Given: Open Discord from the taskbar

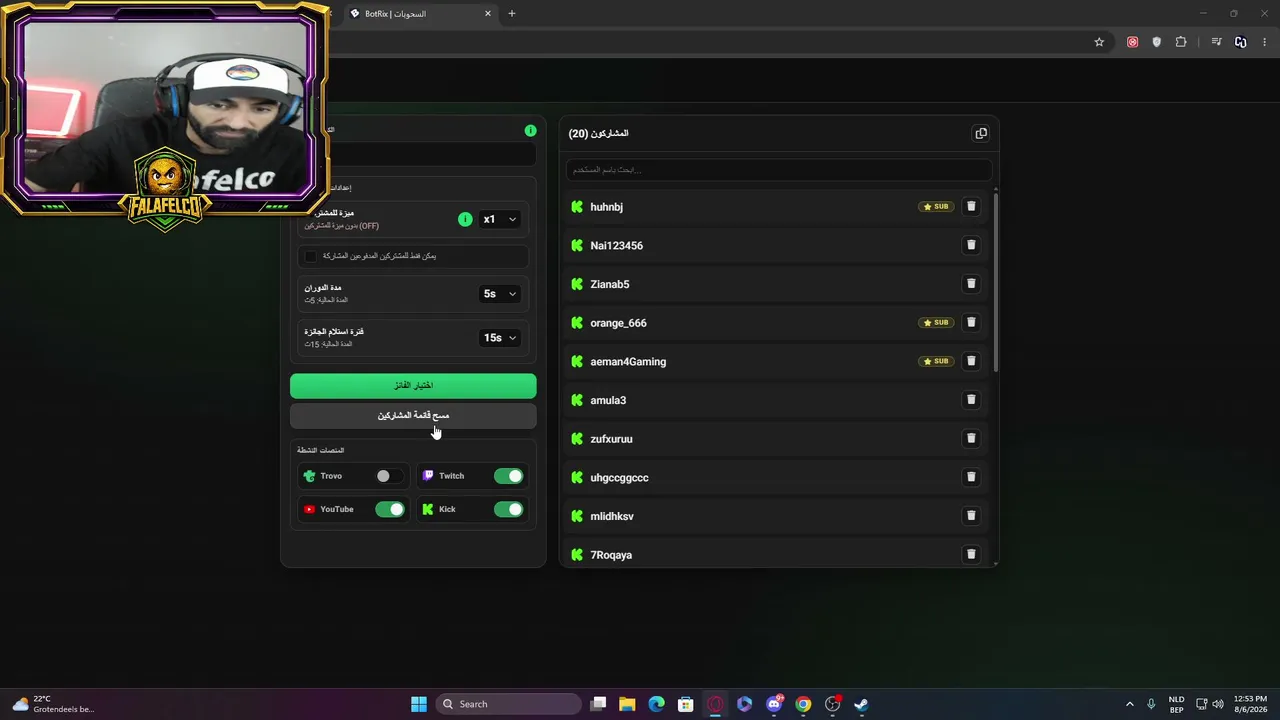Looking at the screenshot, I should (774, 704).
